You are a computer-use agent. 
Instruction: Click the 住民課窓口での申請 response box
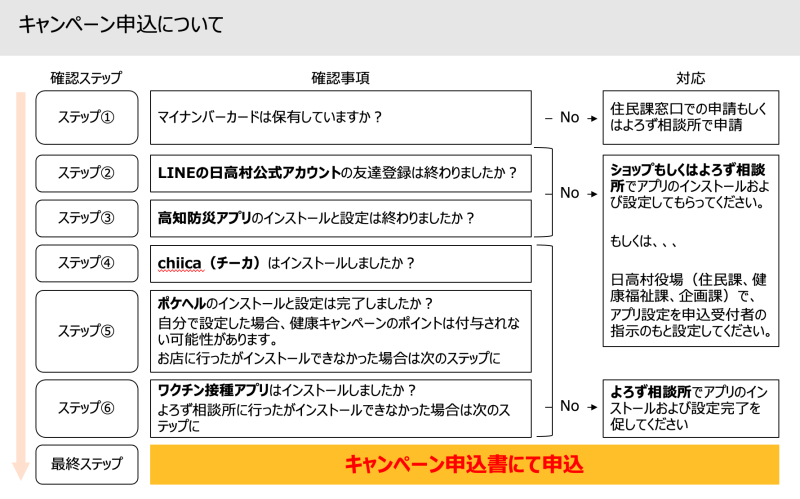pyautogui.click(x=692, y=117)
